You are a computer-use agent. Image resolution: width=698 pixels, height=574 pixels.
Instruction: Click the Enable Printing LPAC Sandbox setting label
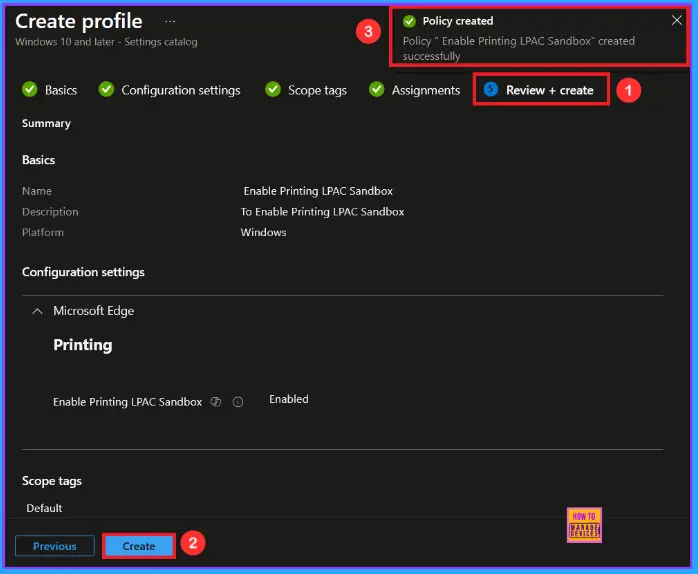pos(127,402)
